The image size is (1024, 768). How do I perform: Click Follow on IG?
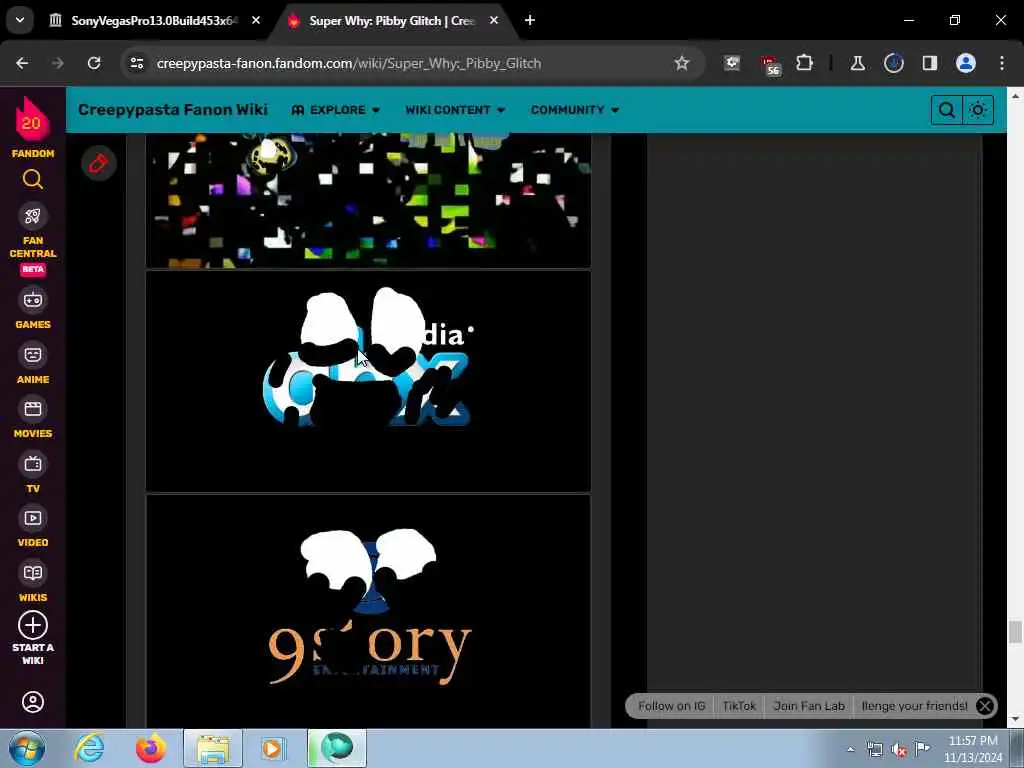tap(671, 706)
